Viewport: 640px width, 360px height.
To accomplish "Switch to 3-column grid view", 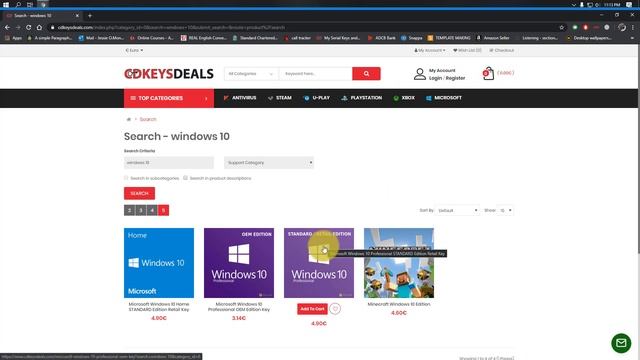I will pos(141,210).
